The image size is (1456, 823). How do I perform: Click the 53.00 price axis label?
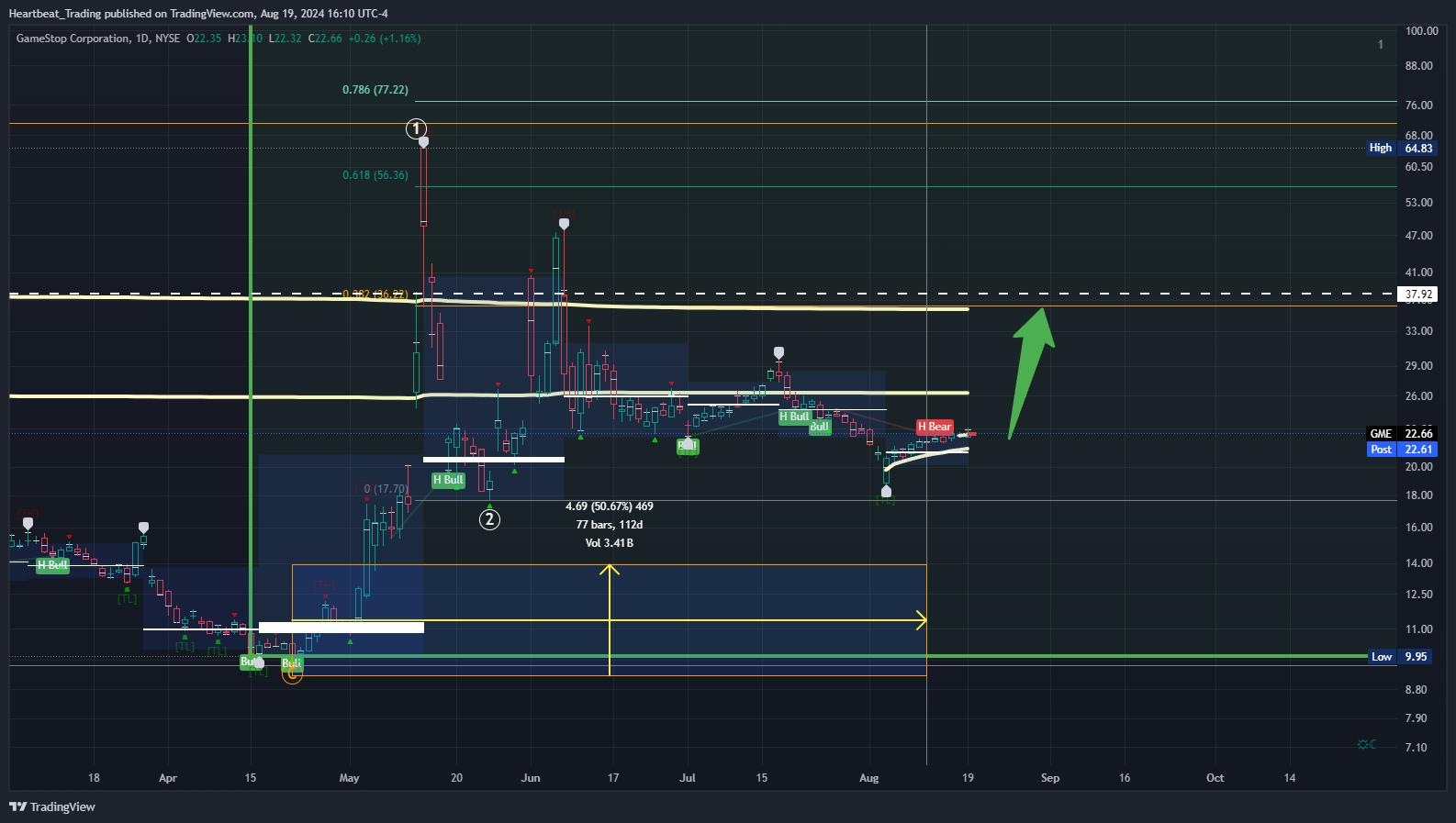coord(1418,203)
